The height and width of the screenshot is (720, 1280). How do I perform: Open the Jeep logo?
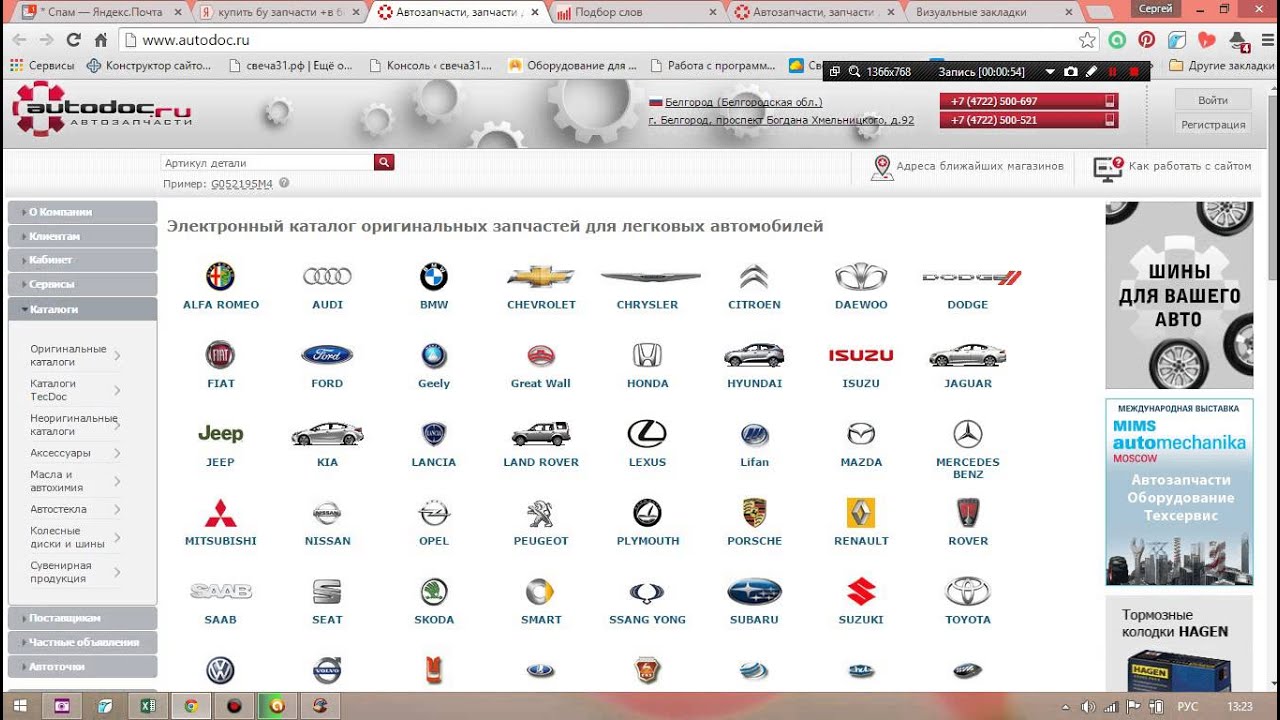coord(220,433)
